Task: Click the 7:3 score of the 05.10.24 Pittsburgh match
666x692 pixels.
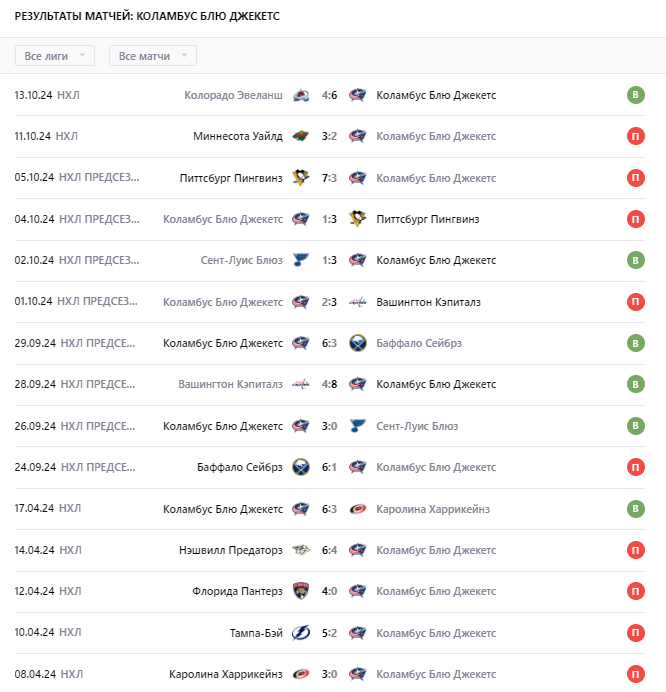Action: [x=329, y=178]
